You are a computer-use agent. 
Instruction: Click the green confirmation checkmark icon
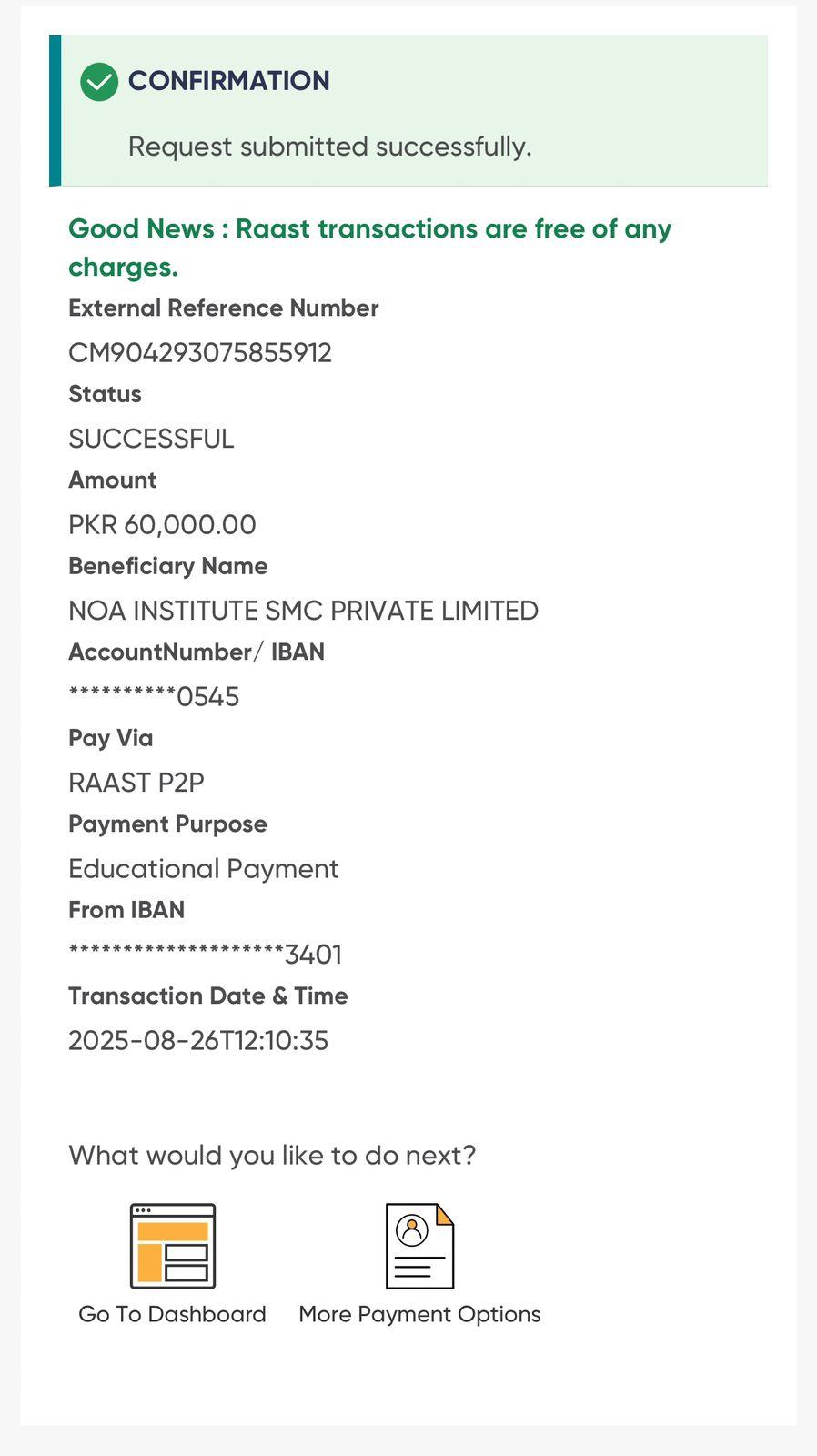(x=99, y=82)
